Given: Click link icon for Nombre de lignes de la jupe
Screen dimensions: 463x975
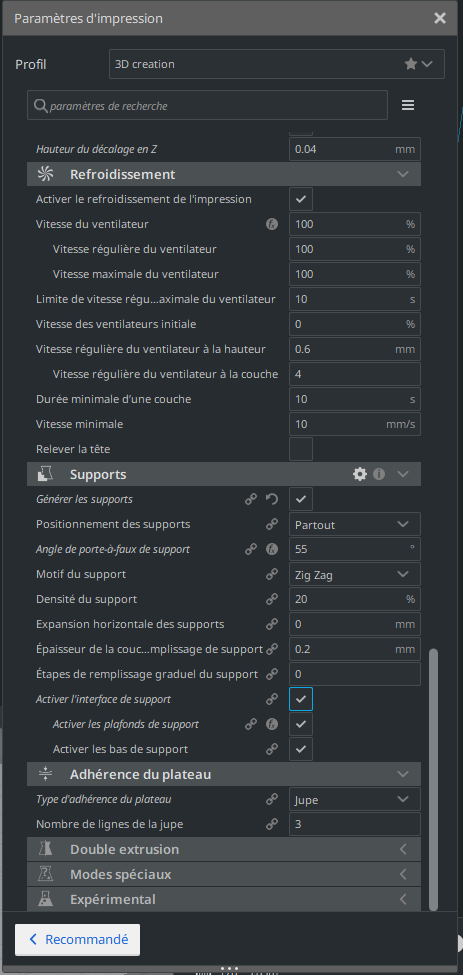Looking at the screenshot, I should (x=272, y=825).
